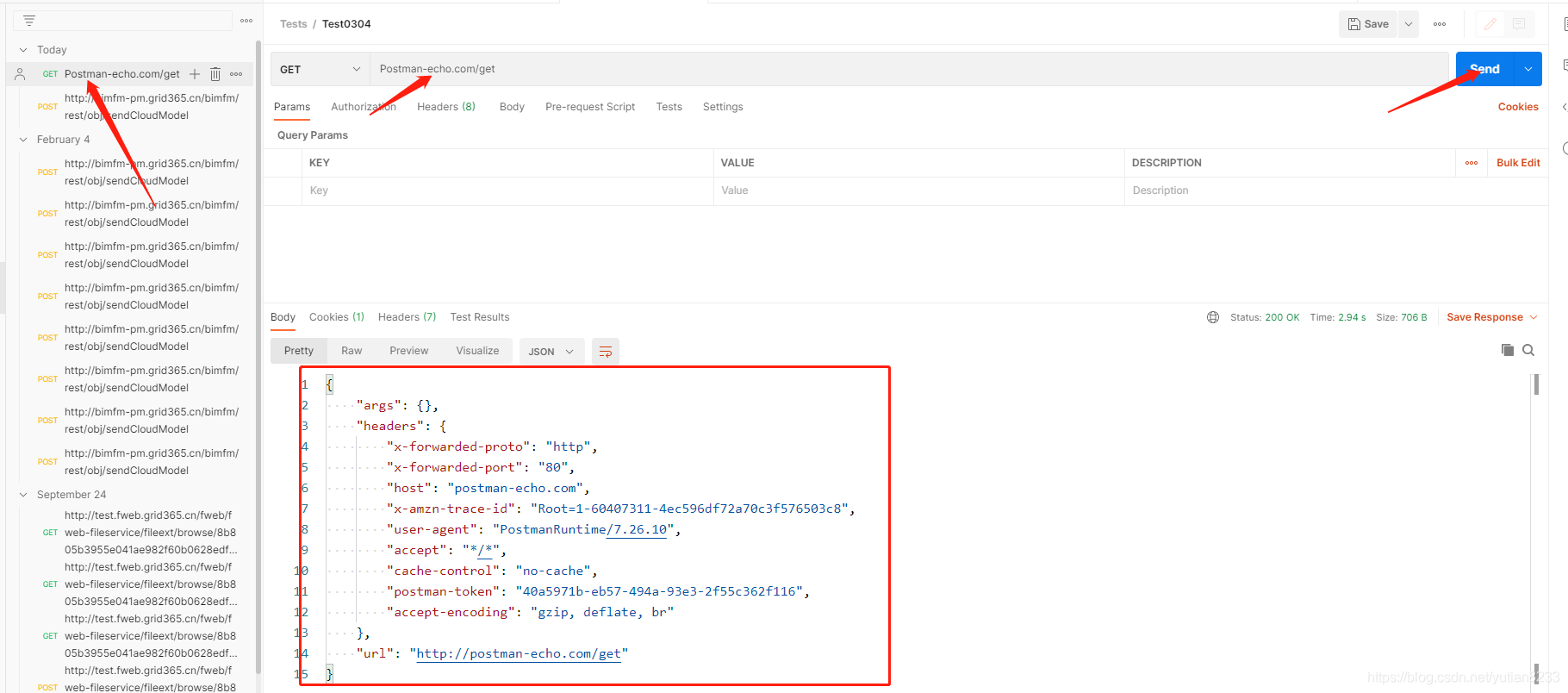
Task: Open the JSON format dropdown
Action: (551, 352)
